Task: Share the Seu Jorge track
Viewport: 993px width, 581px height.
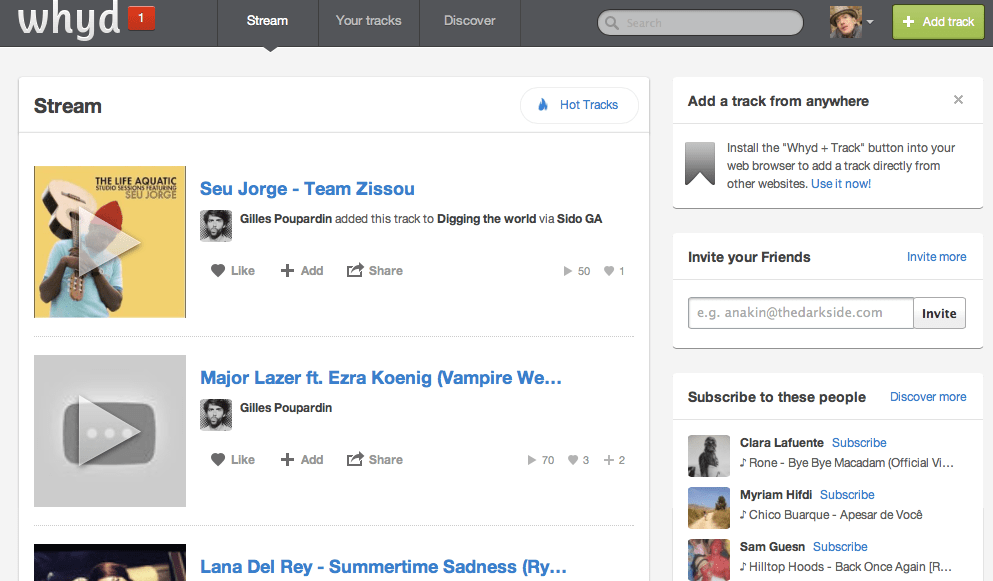Action: point(375,271)
